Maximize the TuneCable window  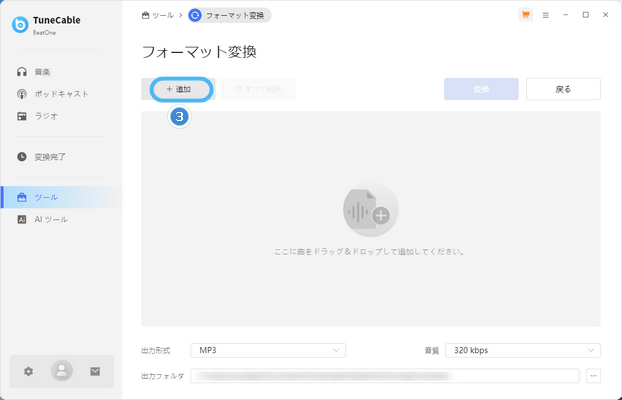tap(586, 15)
